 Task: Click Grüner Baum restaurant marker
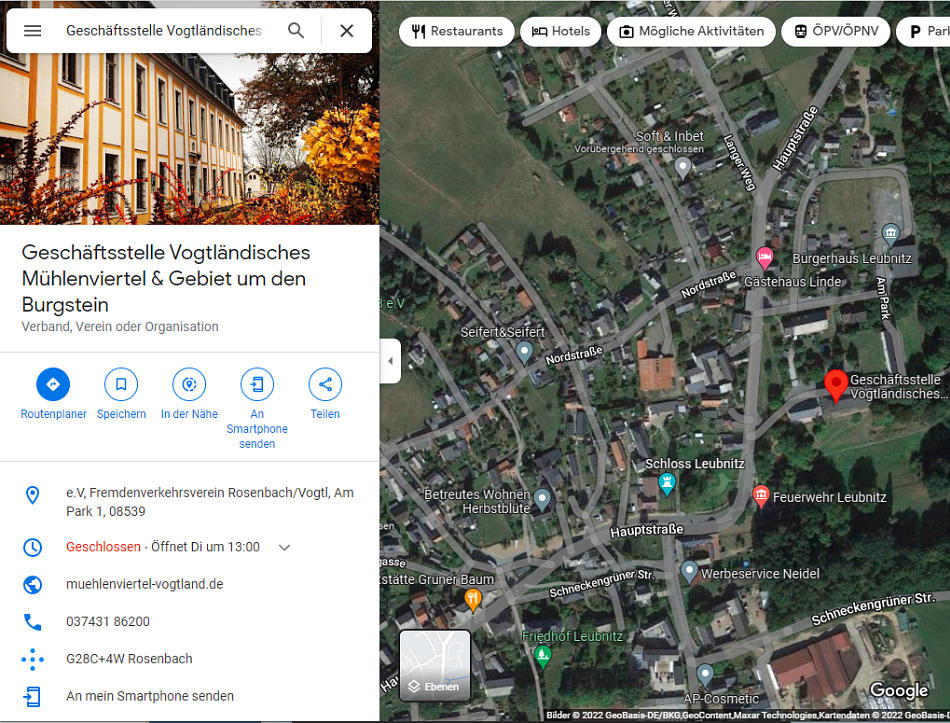473,599
